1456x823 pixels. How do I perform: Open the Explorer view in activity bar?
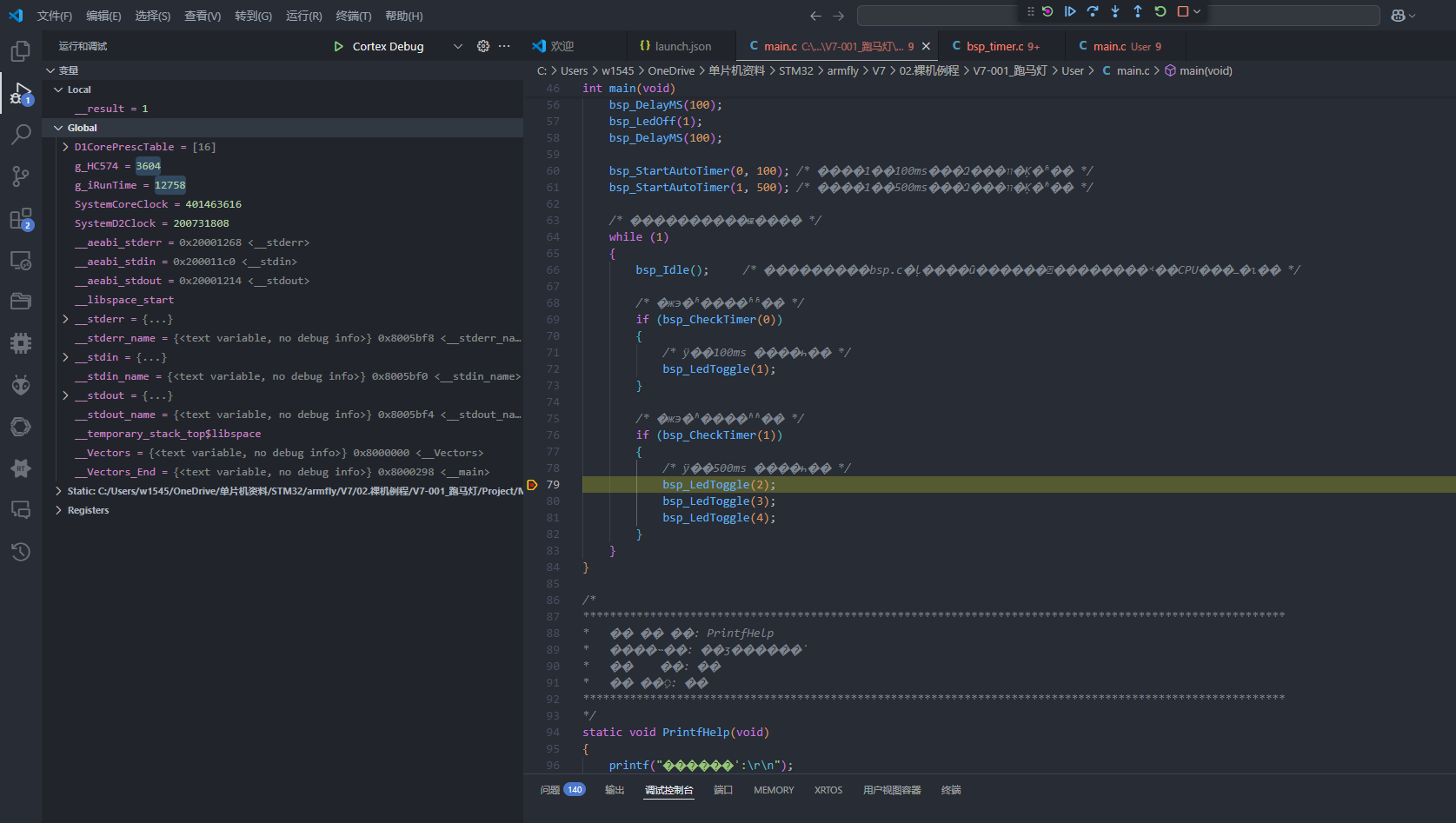coord(21,51)
